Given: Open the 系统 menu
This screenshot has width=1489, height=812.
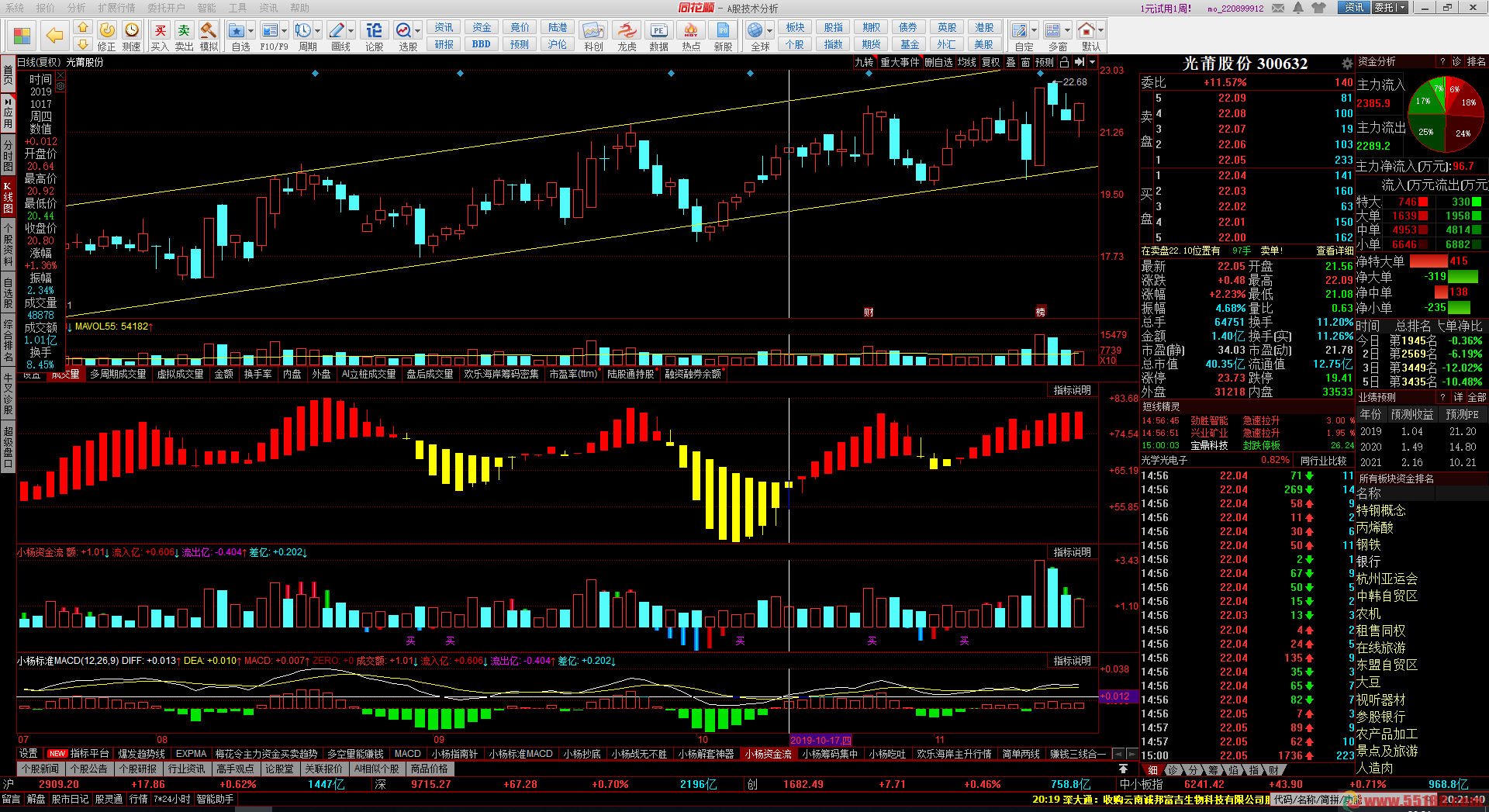Looking at the screenshot, I should pyautogui.click(x=15, y=8).
